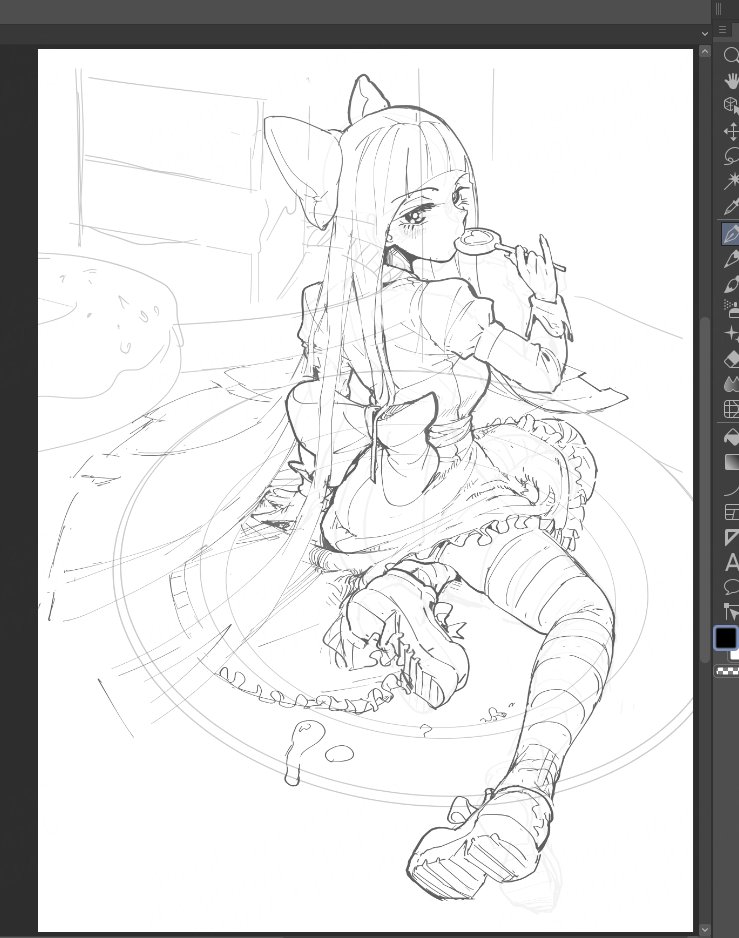Viewport: 739px width, 938px height.
Task: Select the Hand move-canvas tool
Action: 731,80
